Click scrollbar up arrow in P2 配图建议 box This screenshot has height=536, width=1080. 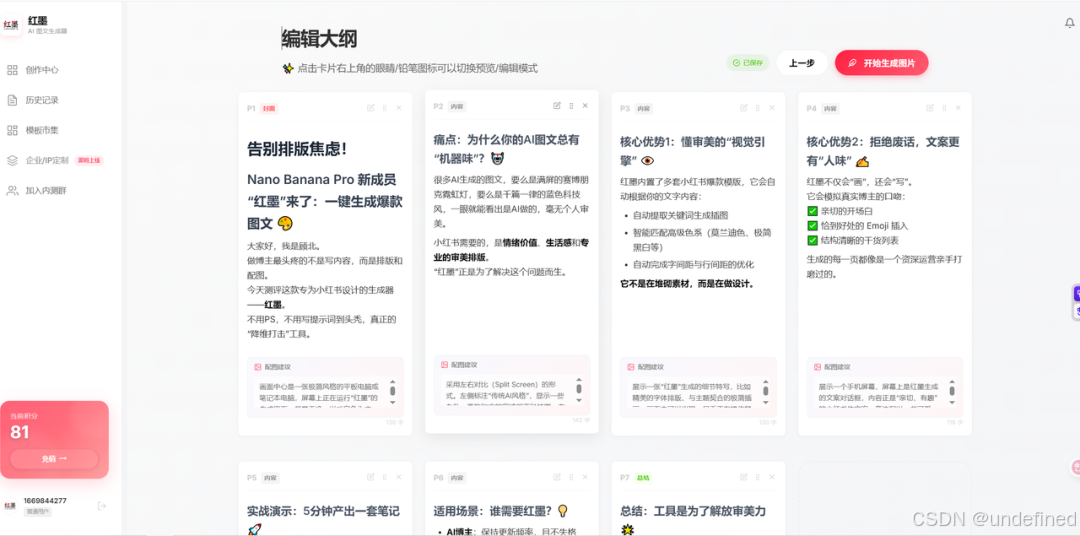pos(579,380)
